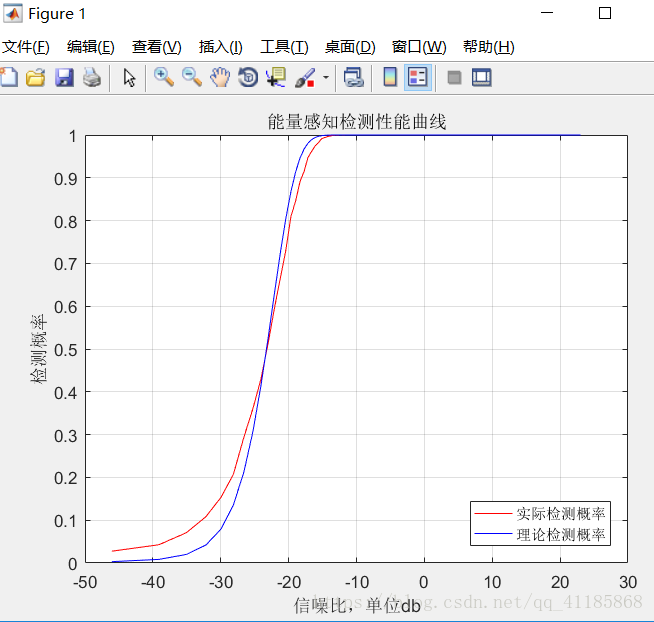Print the figure with the printer icon

[92, 78]
